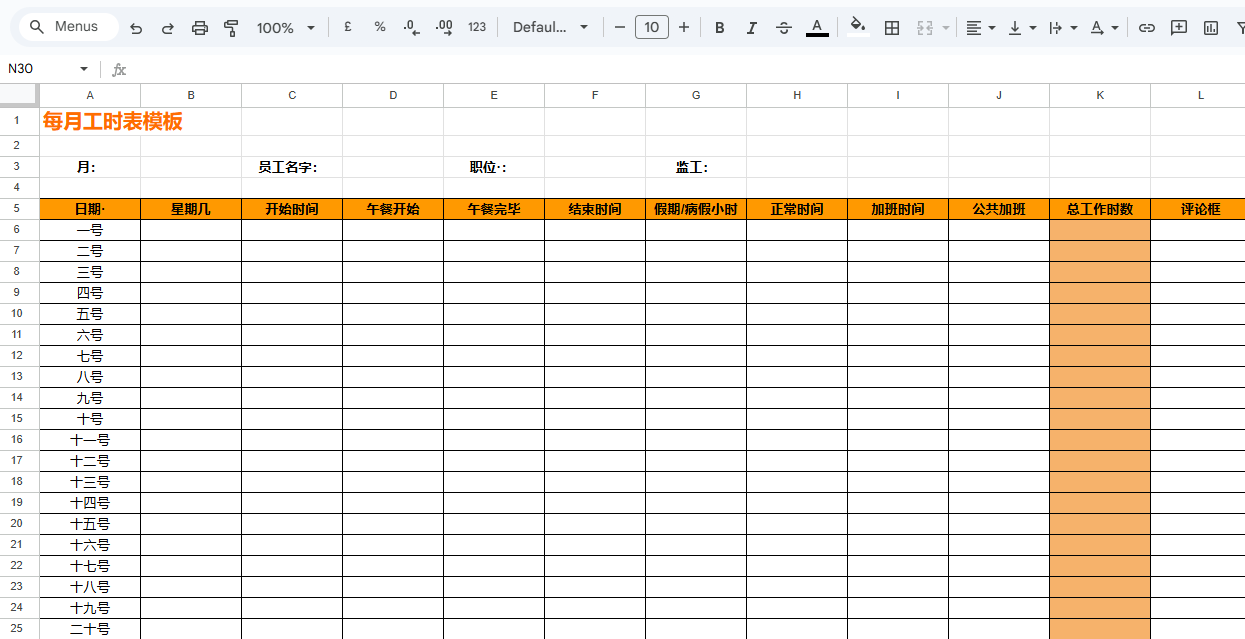Click the 二十号 date cell

click(90, 629)
